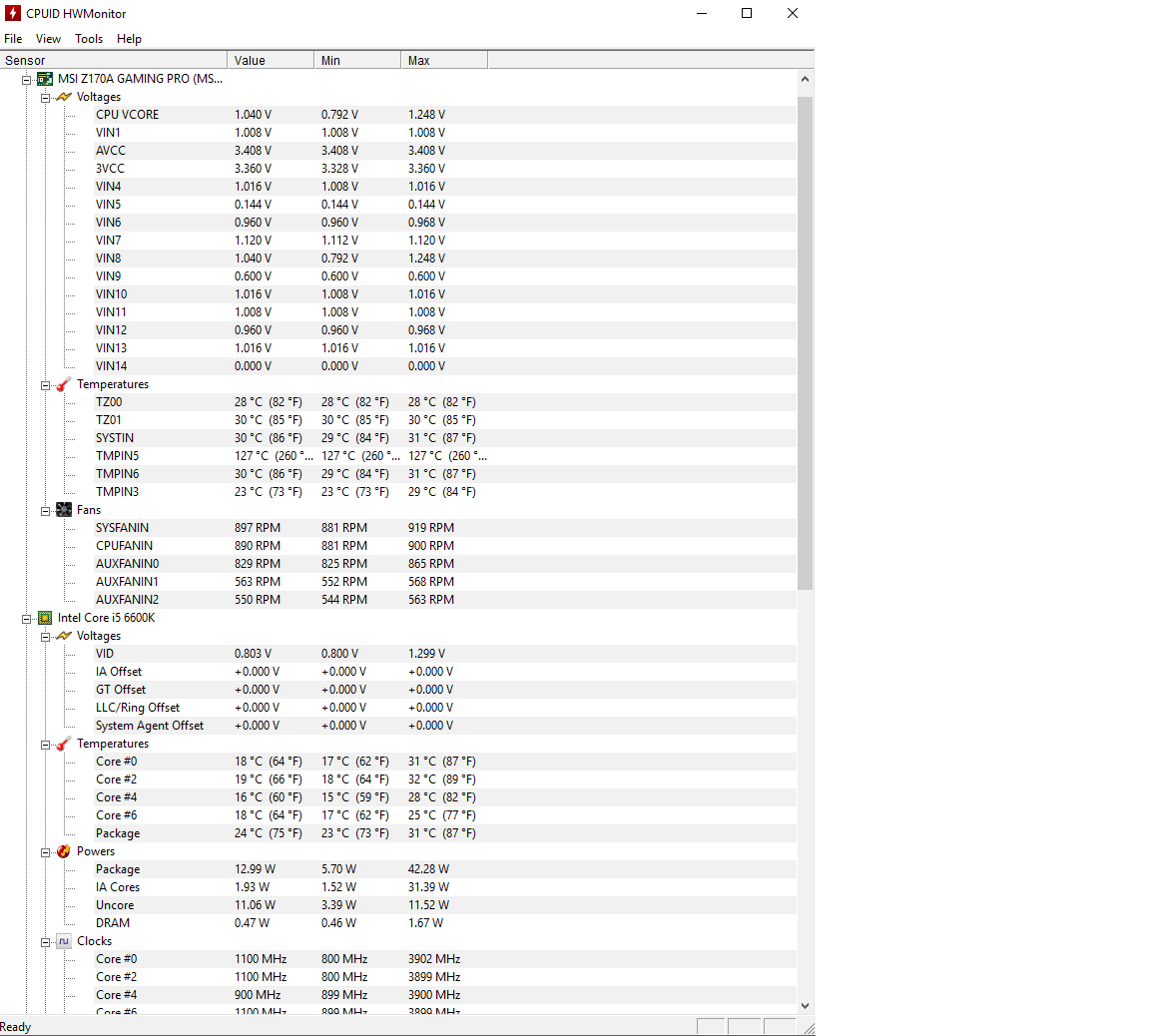This screenshot has height=1036, width=1150.
Task: Select the 3VCC voltage row
Action: click(445, 168)
